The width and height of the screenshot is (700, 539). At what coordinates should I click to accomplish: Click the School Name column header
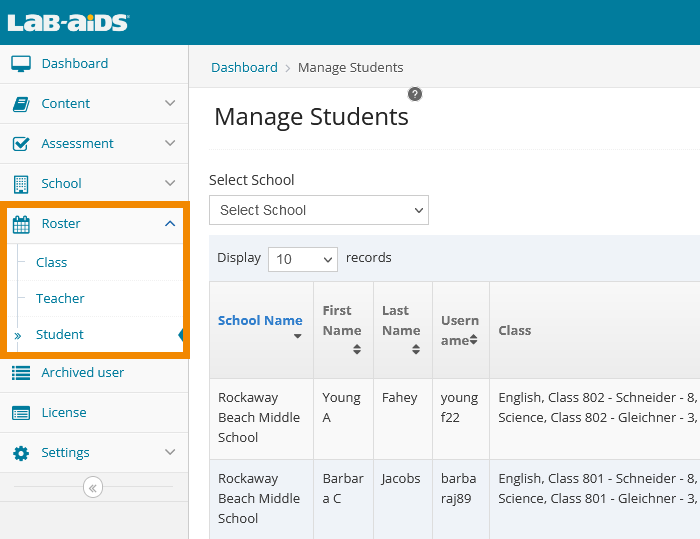point(260,321)
